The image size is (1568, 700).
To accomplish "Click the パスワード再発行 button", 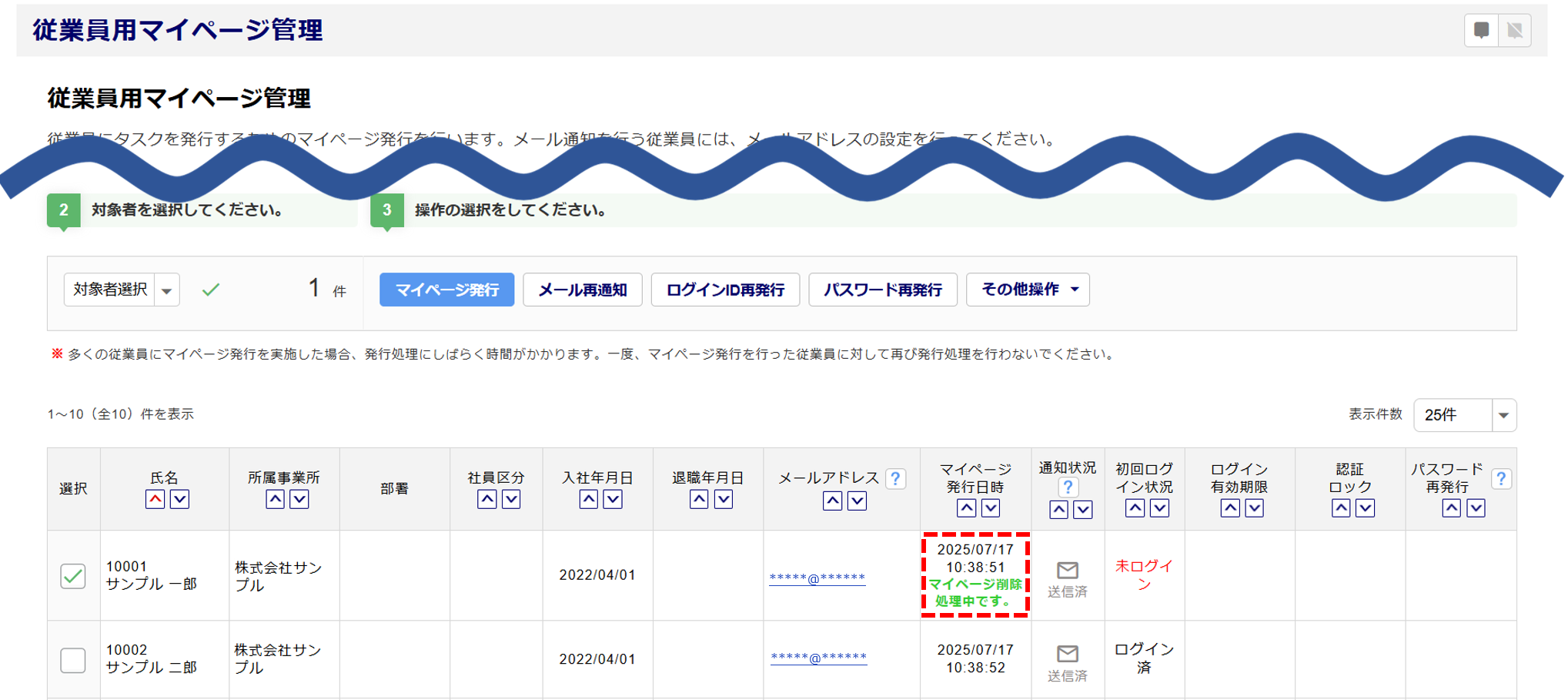I will click(x=882, y=290).
